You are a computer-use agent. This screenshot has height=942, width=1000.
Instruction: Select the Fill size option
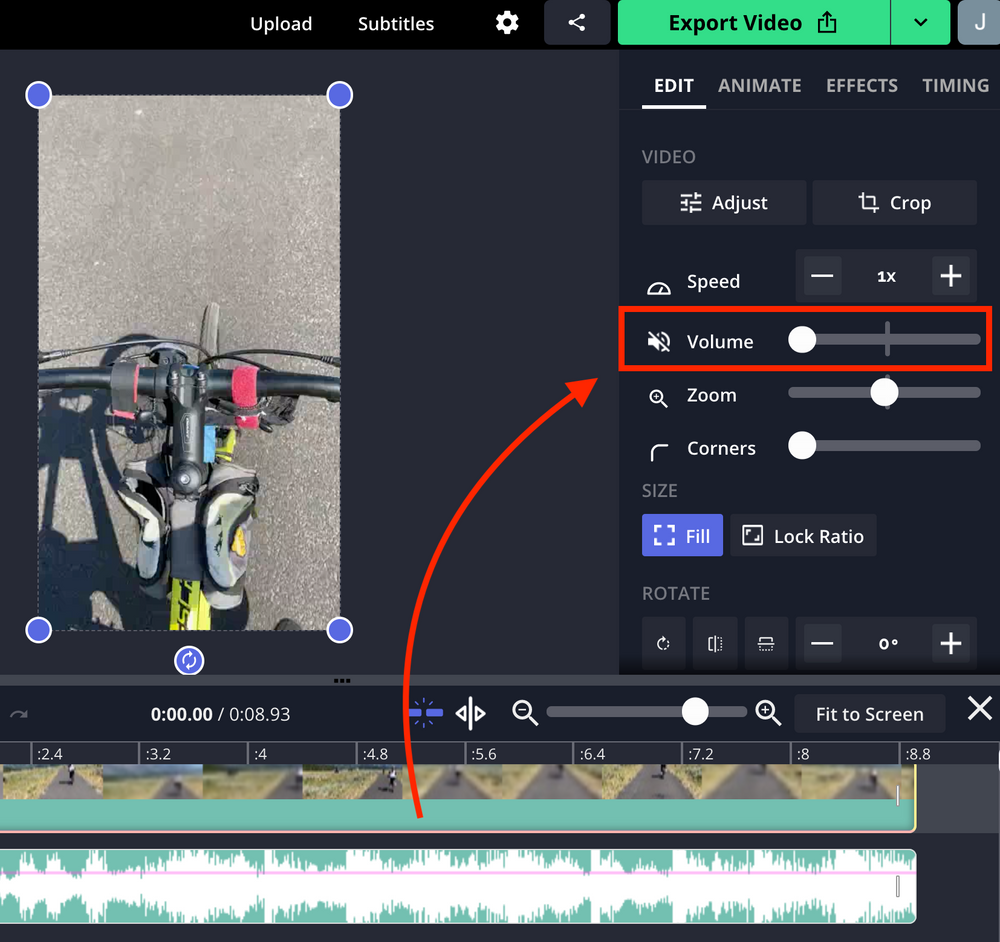[x=682, y=535]
